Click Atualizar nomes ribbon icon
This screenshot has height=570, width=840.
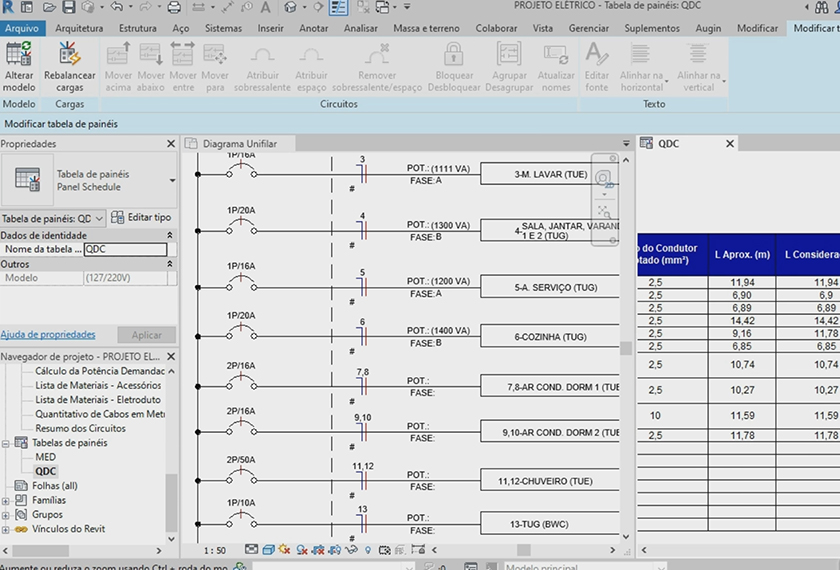[556, 55]
